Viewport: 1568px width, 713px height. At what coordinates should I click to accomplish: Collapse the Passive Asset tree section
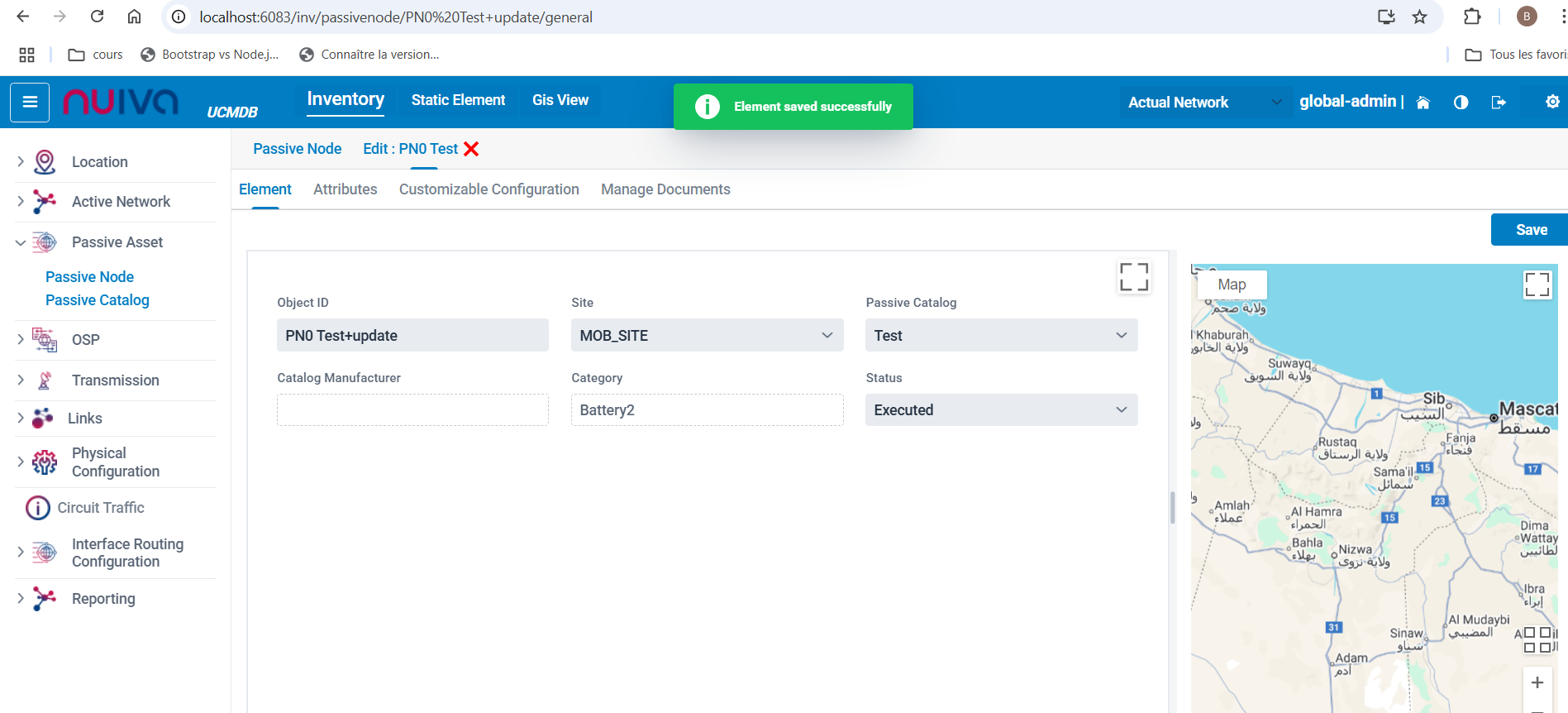(x=21, y=242)
